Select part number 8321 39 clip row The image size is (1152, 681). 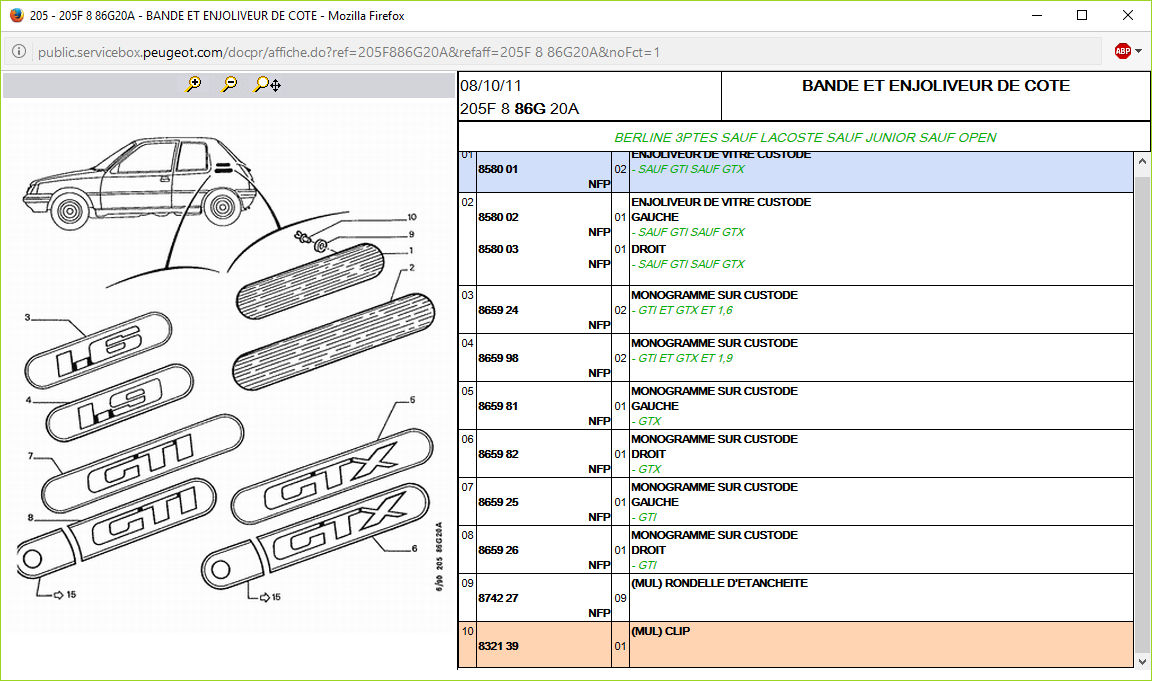(x=498, y=646)
